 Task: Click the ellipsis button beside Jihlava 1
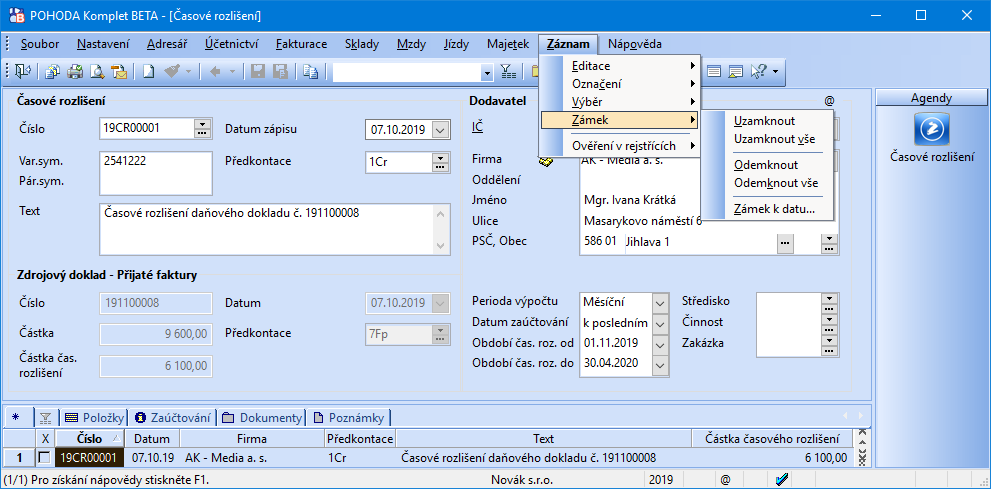[x=785, y=243]
